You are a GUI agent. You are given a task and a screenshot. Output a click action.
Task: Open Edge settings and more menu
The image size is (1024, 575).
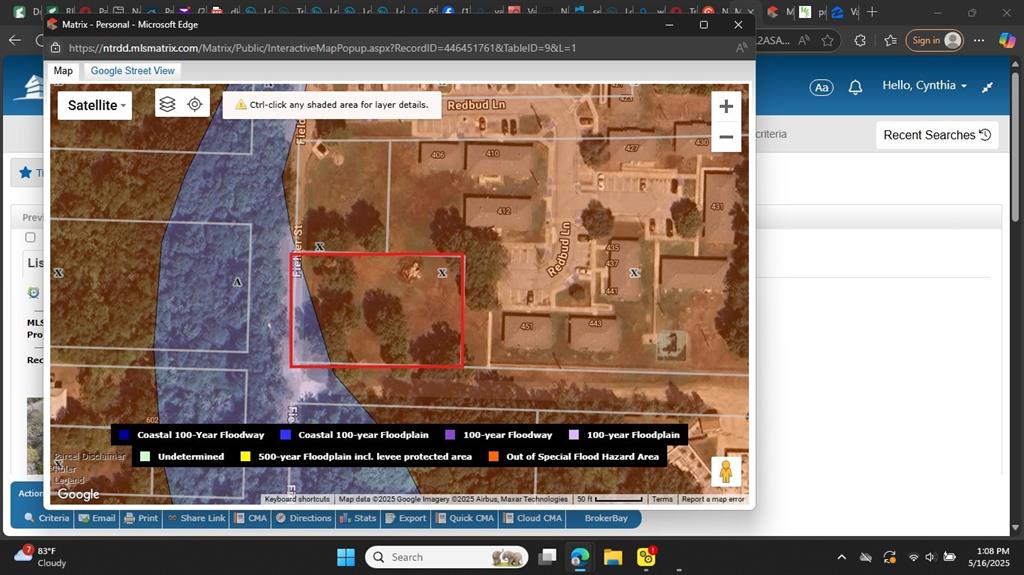point(978,41)
